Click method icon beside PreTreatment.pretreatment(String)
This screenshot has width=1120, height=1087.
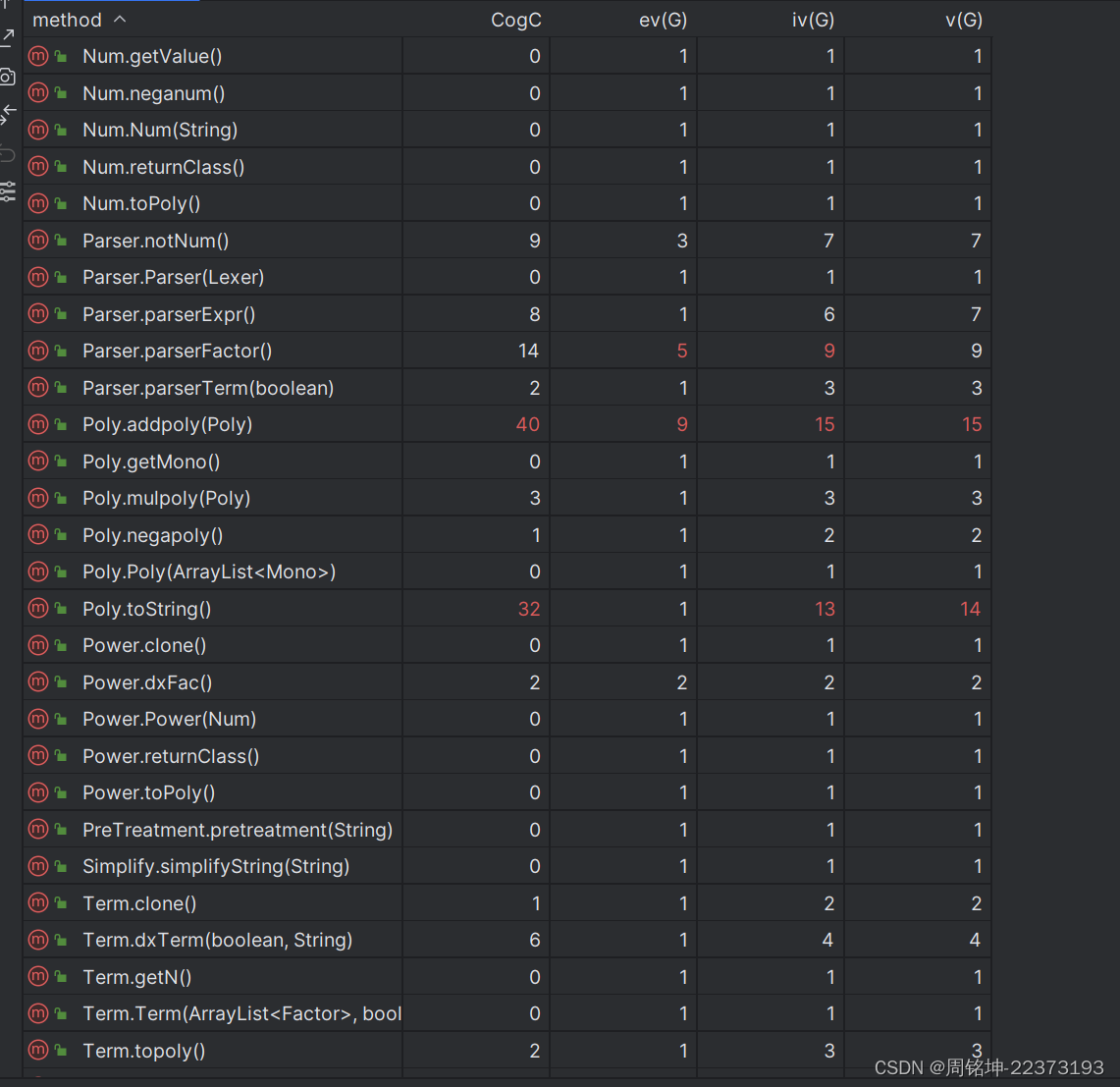38,829
